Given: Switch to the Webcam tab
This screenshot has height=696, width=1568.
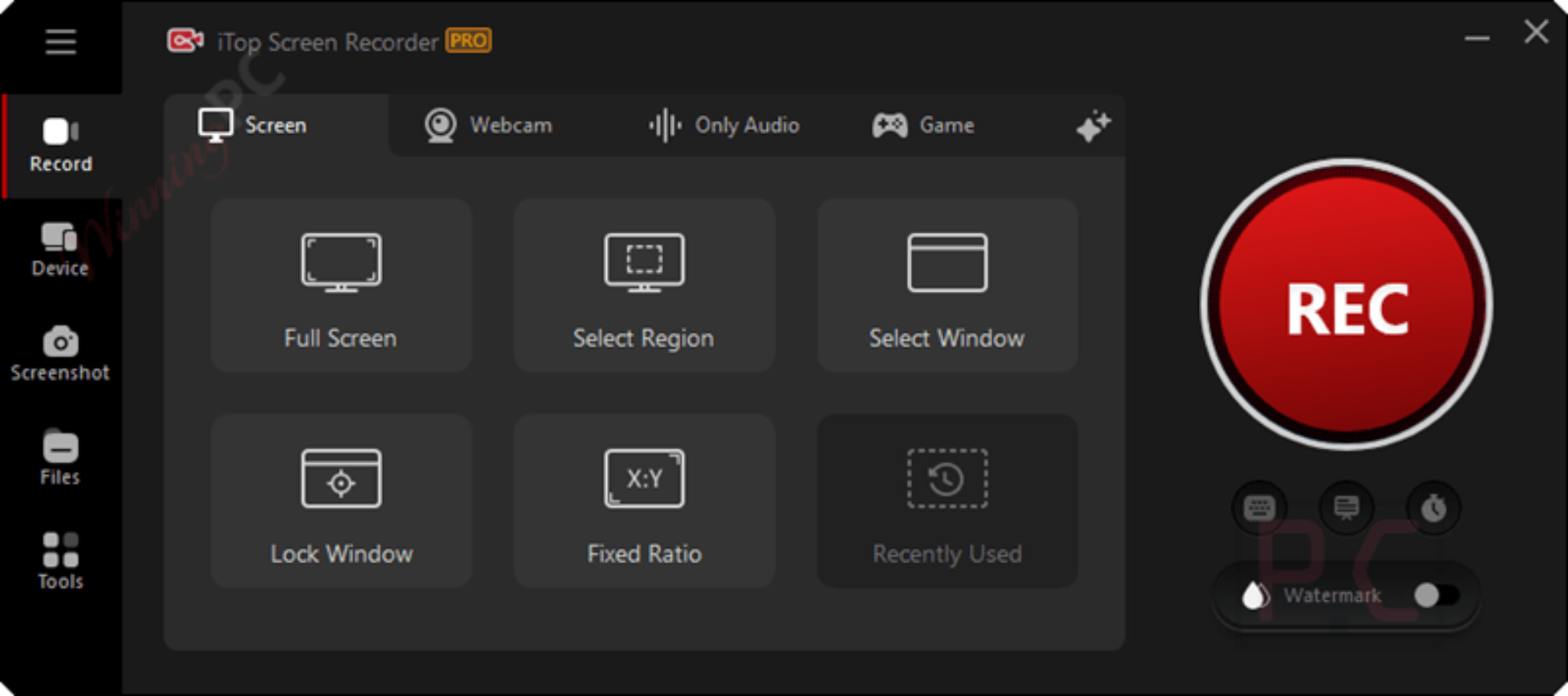Looking at the screenshot, I should [487, 126].
